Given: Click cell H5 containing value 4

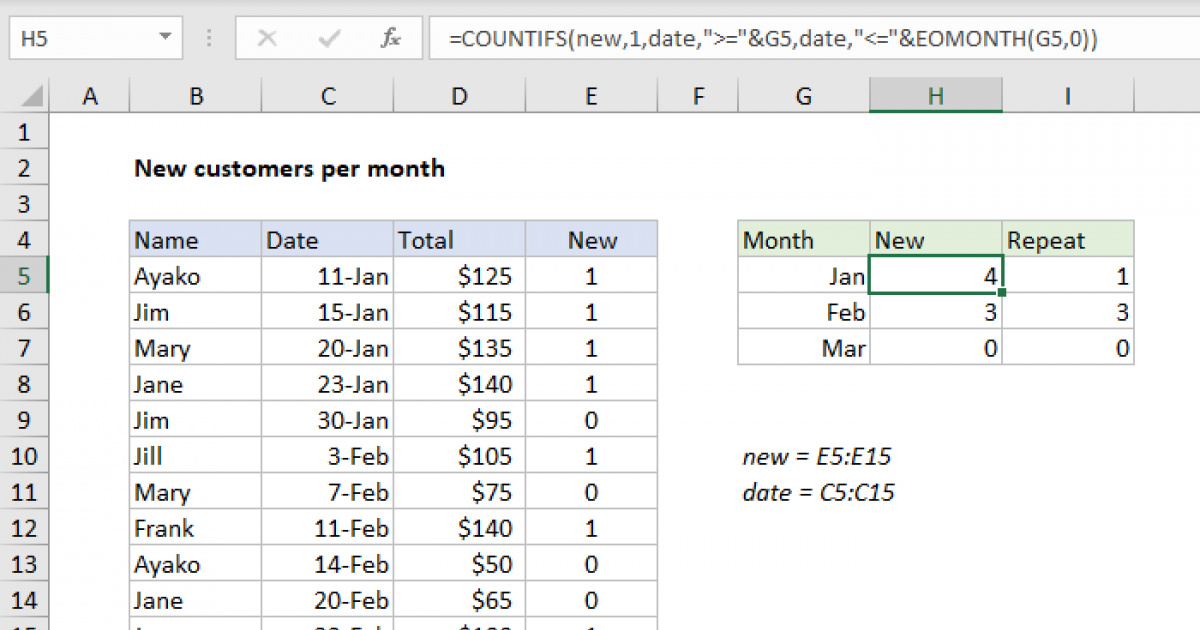Looking at the screenshot, I should click(935, 275).
